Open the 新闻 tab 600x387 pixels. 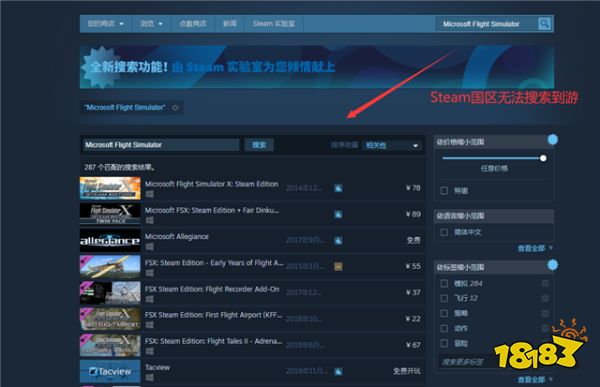coord(230,24)
